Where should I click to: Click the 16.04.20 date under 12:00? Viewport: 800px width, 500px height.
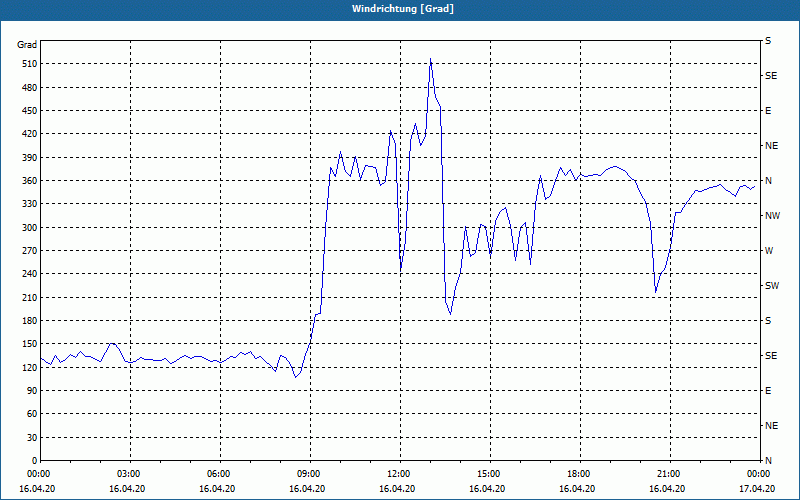pyautogui.click(x=397, y=489)
